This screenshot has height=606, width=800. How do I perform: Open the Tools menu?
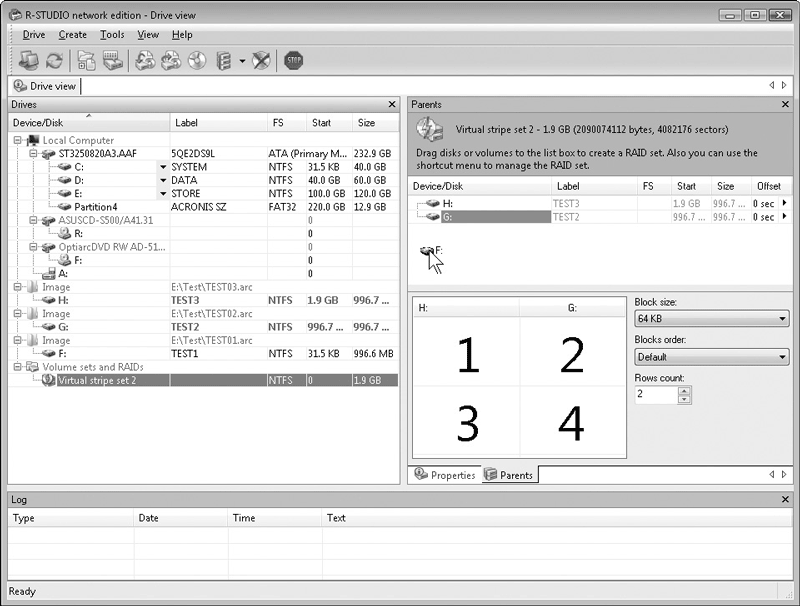pos(112,35)
